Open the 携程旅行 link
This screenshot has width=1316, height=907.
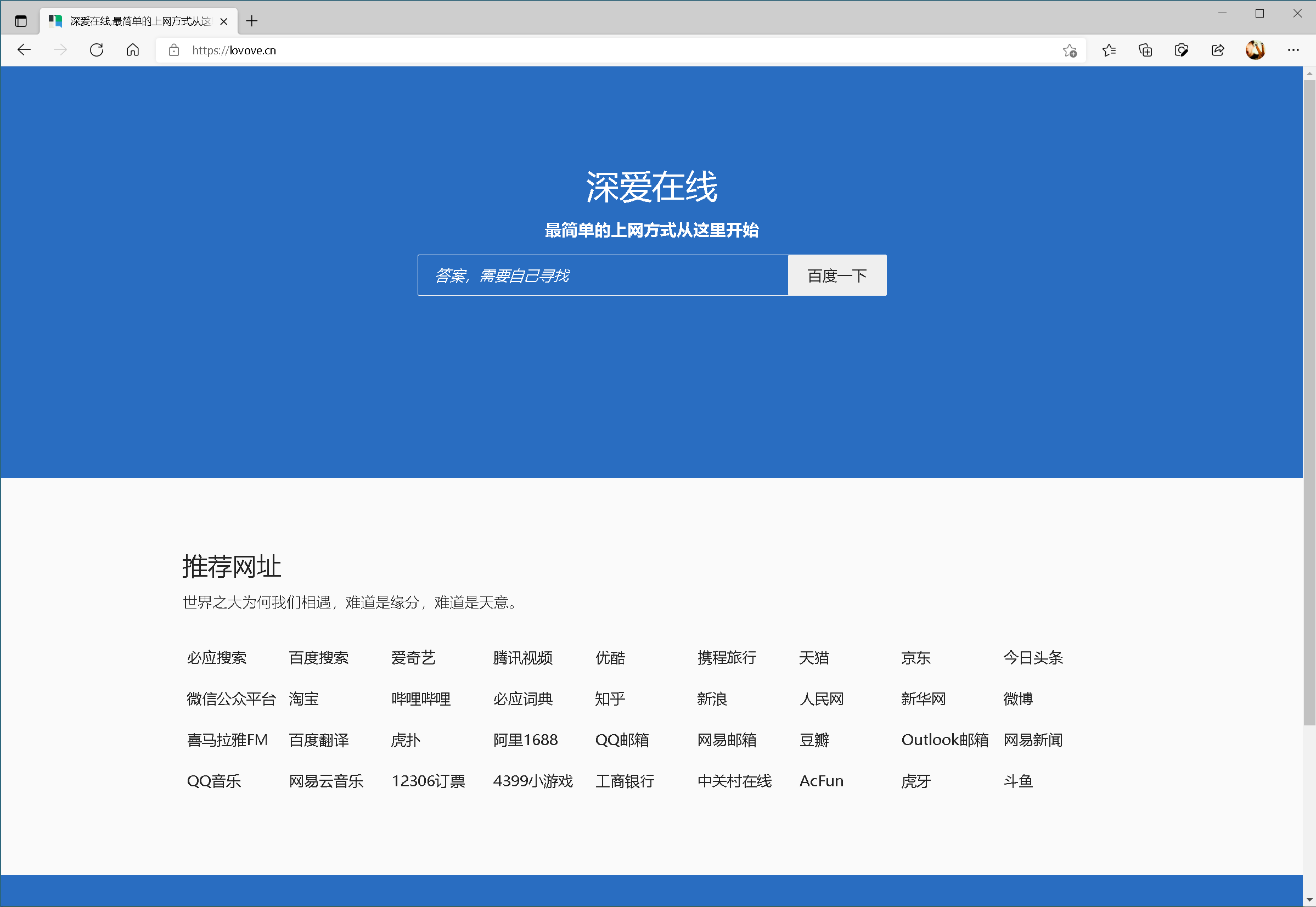pos(727,657)
